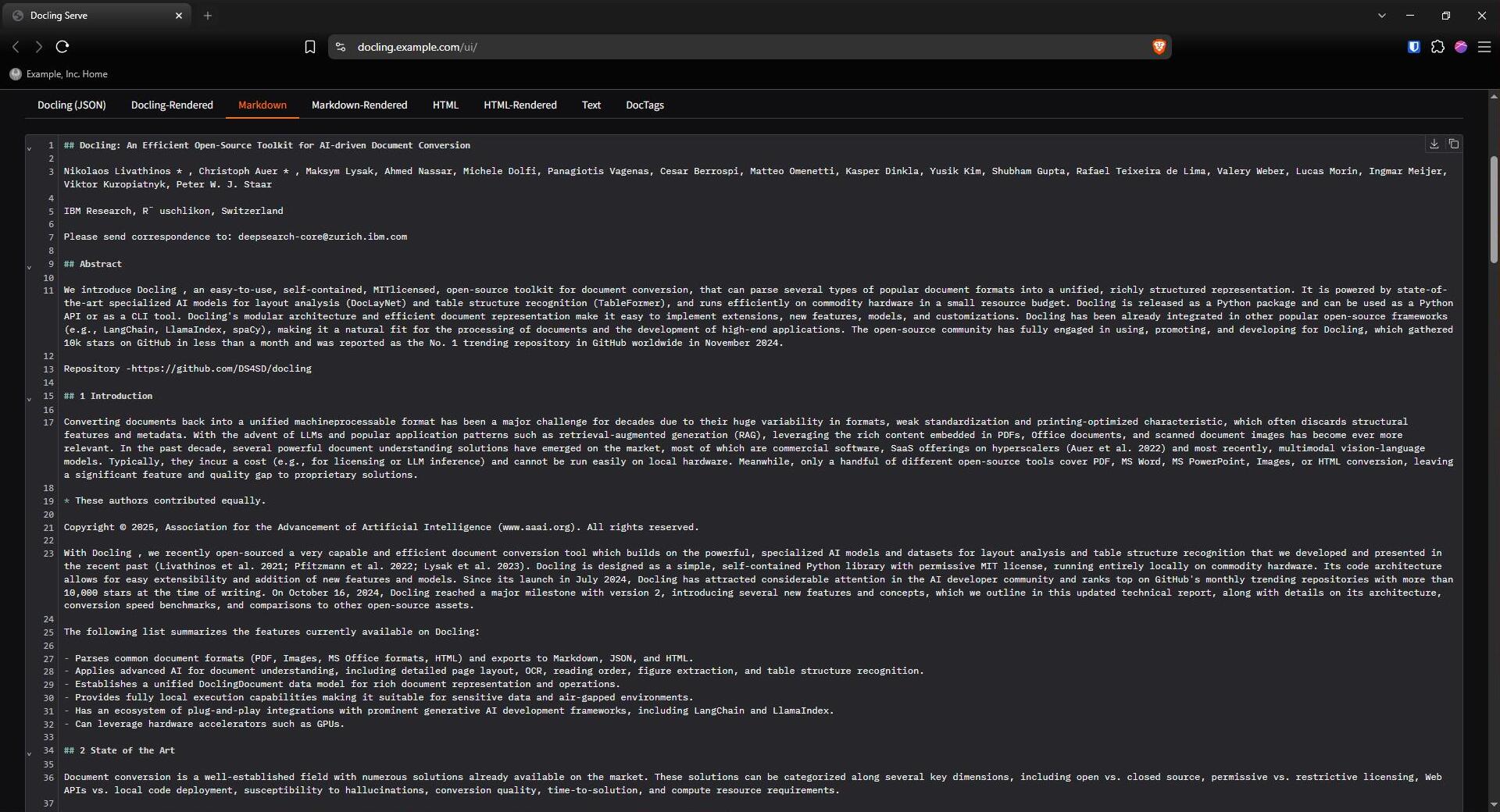Click the 'Can leverage hardware accelerators' list item
Screen dimensions: 1500x812
tap(204, 724)
